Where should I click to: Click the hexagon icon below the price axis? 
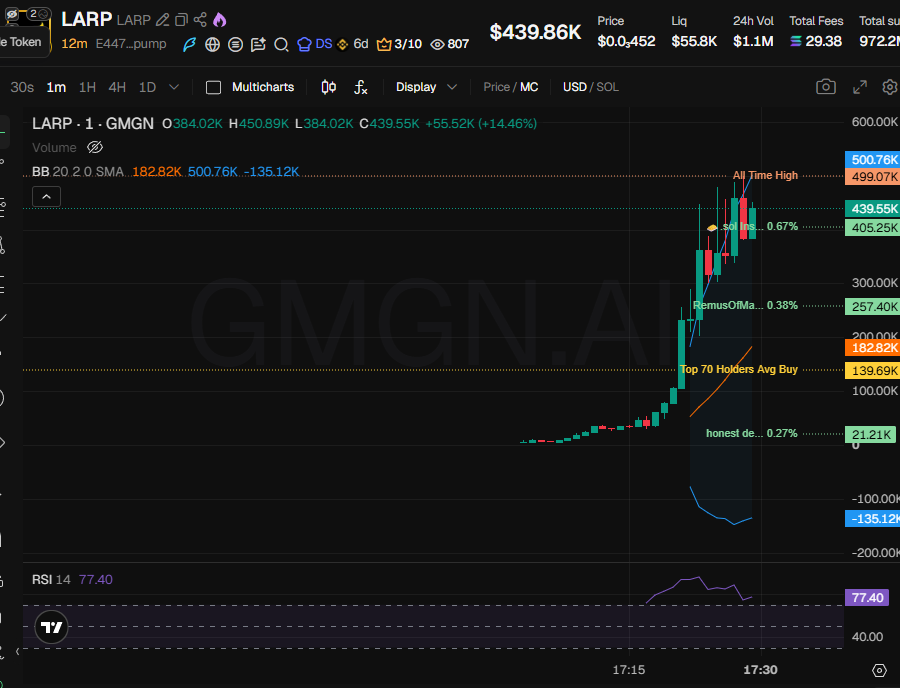[879, 670]
